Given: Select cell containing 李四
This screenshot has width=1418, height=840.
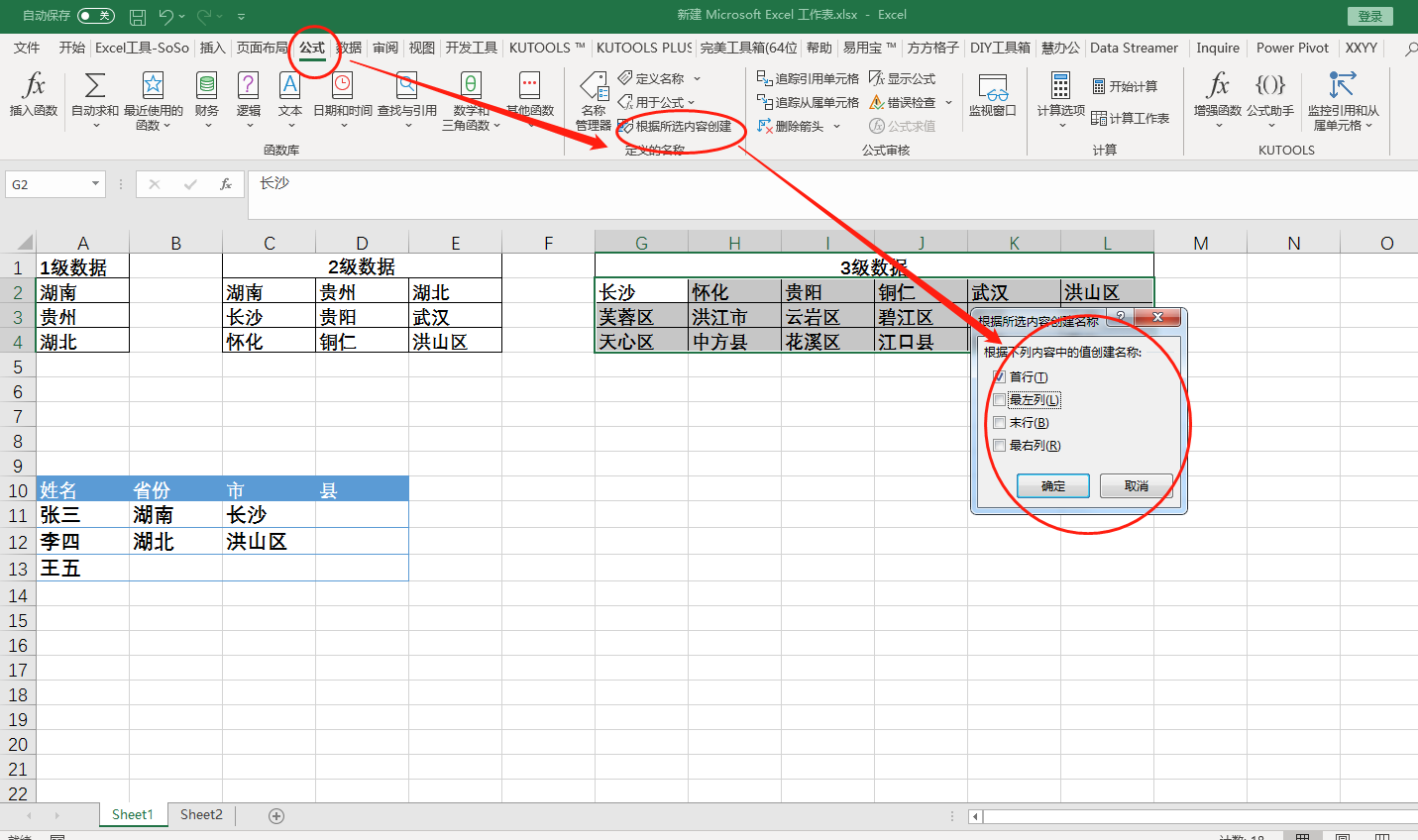Looking at the screenshot, I should coord(82,542).
